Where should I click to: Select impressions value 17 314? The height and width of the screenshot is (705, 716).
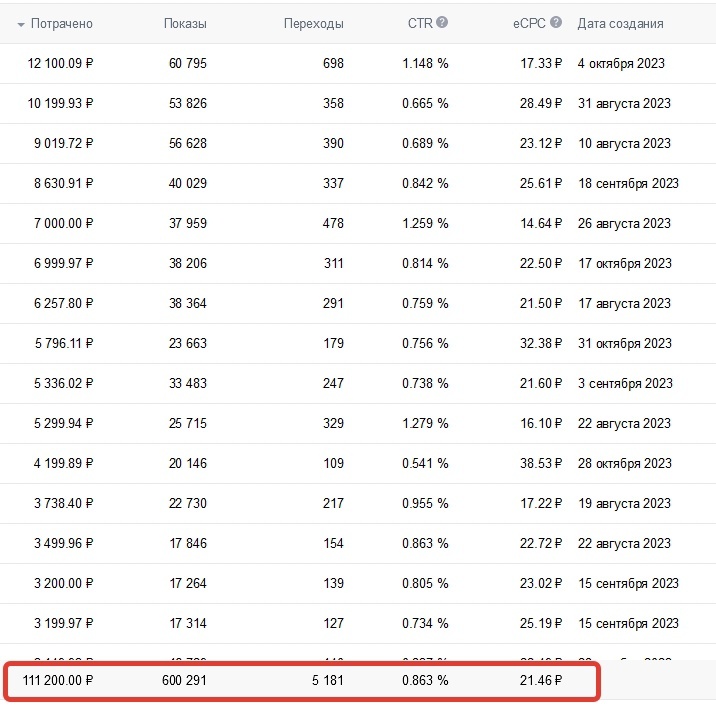click(188, 624)
